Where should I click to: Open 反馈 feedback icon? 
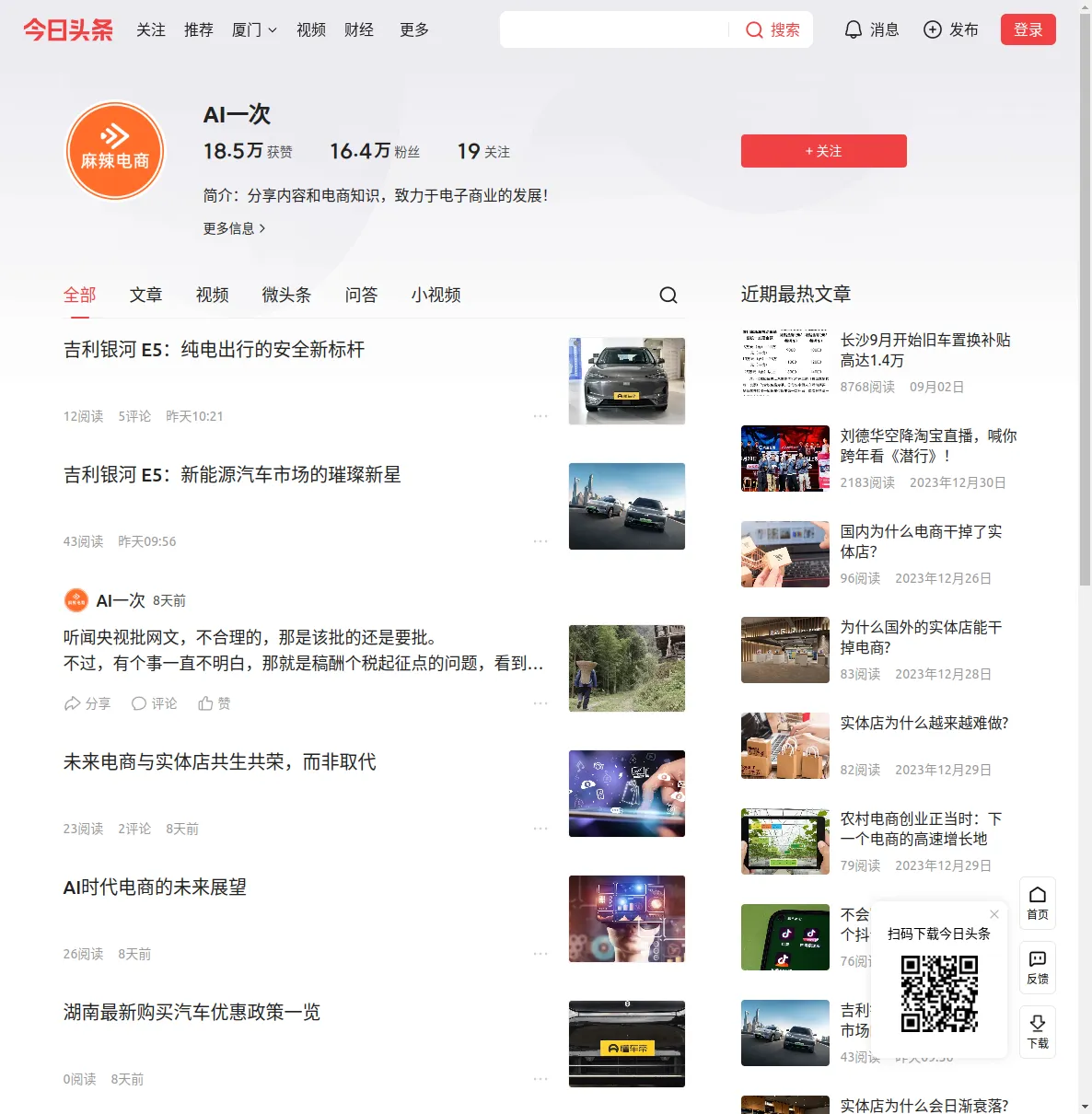point(1038,968)
